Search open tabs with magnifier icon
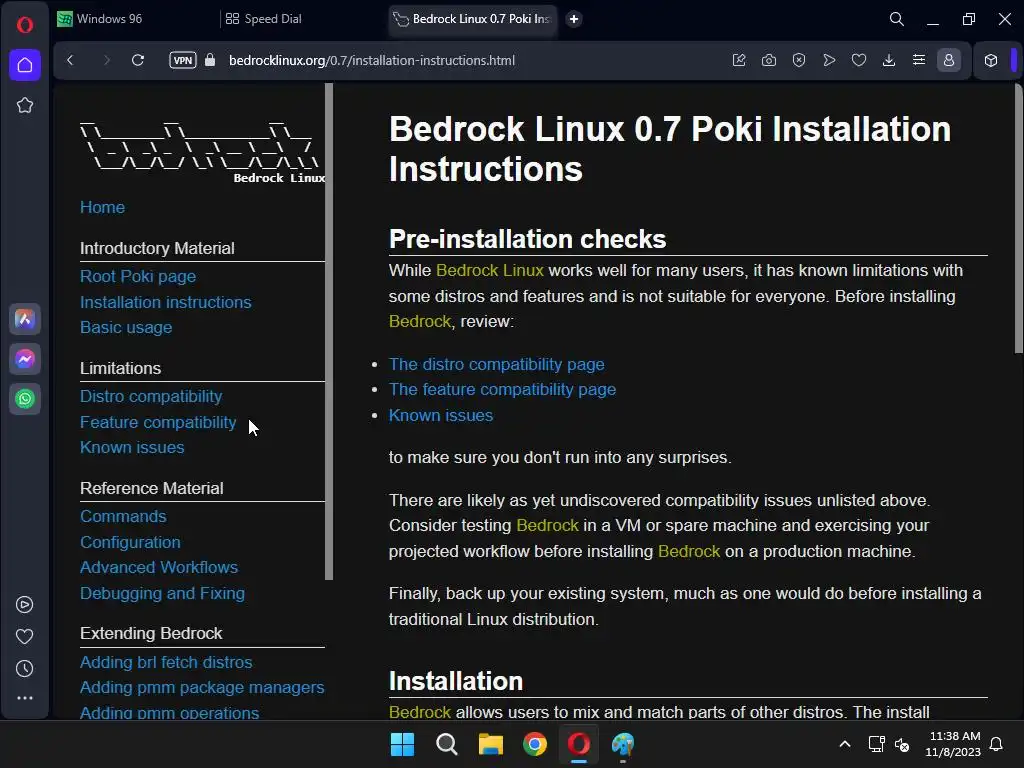The height and width of the screenshot is (768, 1024). [897, 19]
